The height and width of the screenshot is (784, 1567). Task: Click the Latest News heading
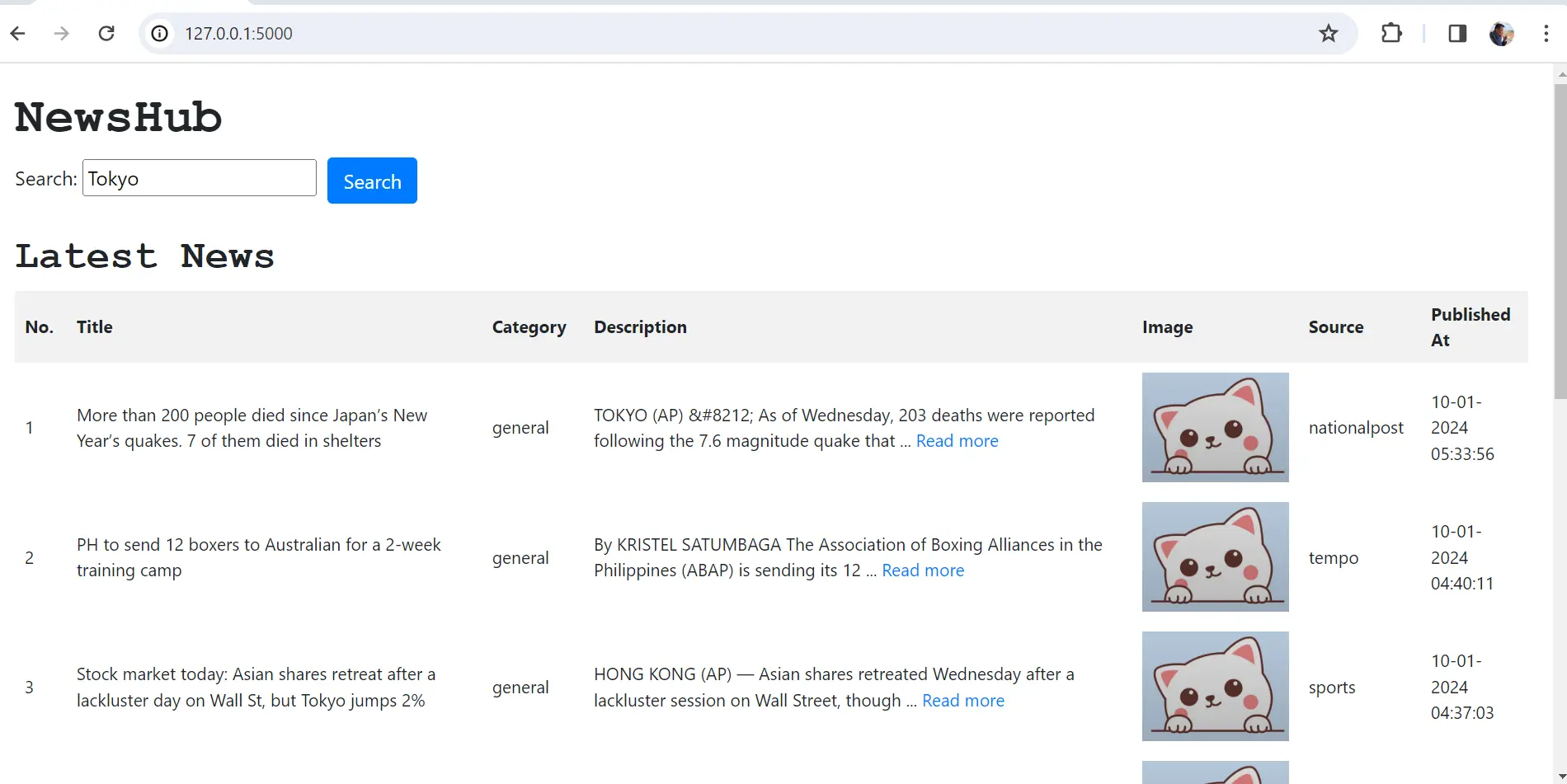pyautogui.click(x=145, y=256)
